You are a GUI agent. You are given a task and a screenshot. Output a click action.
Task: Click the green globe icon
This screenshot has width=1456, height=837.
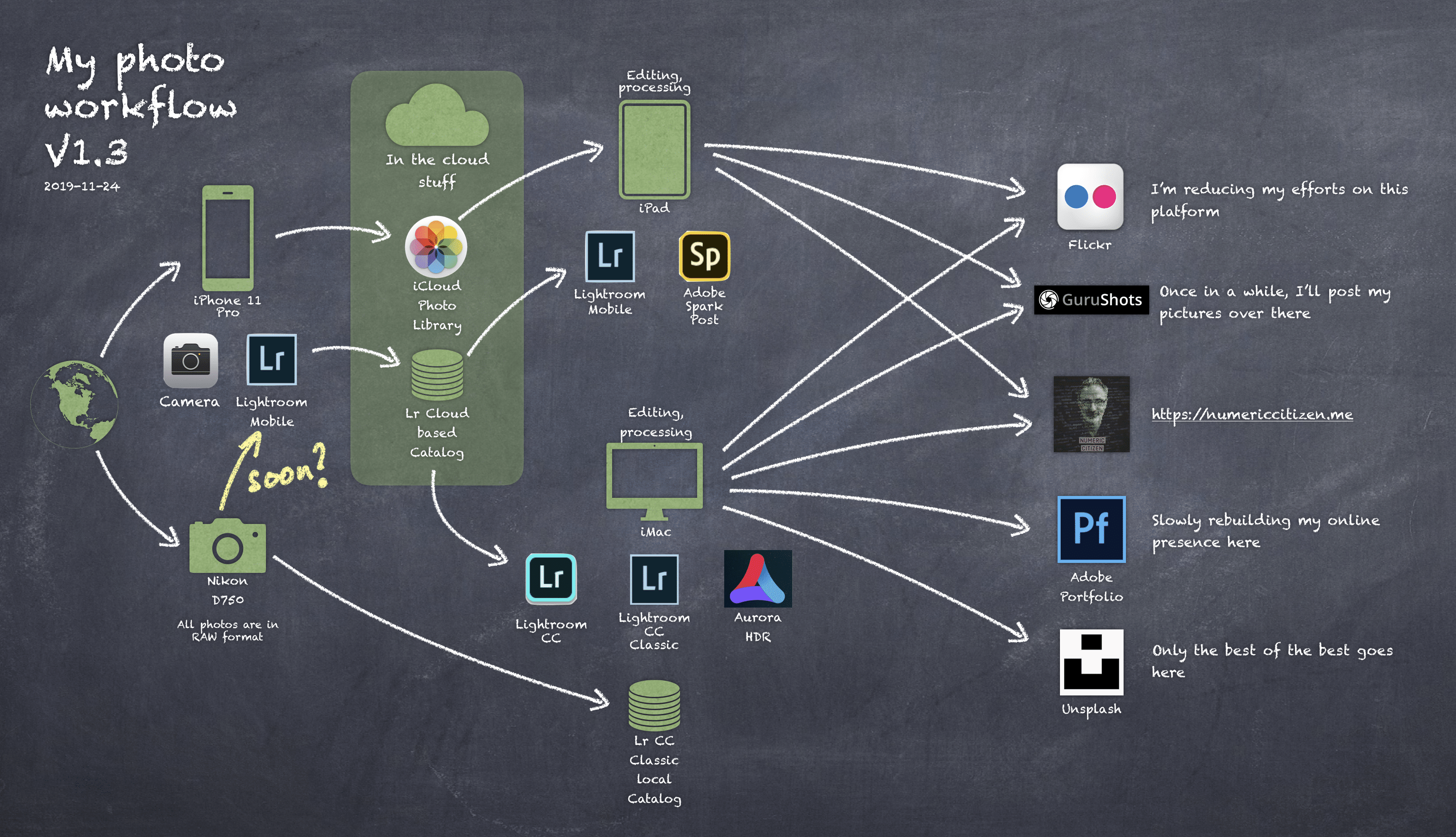point(74,405)
